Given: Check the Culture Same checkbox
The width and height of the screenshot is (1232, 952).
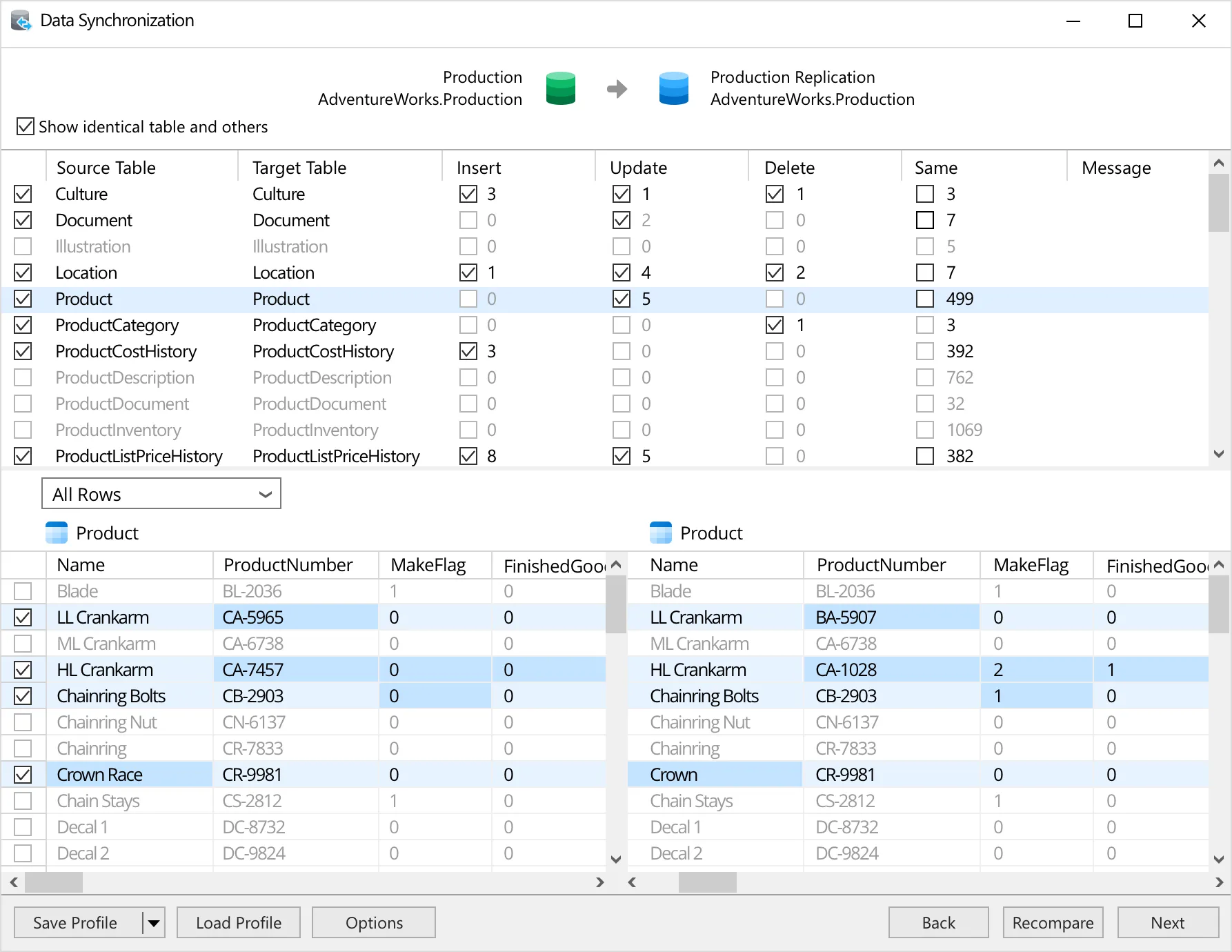Looking at the screenshot, I should pos(925,194).
